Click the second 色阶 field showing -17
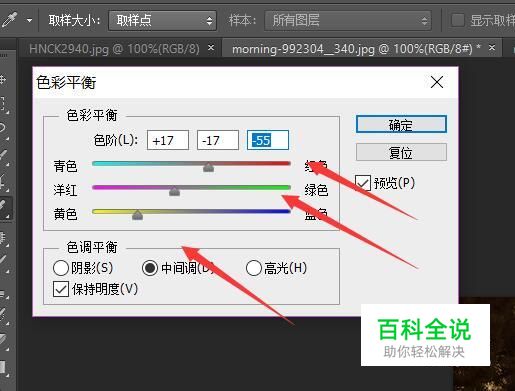 (x=218, y=140)
